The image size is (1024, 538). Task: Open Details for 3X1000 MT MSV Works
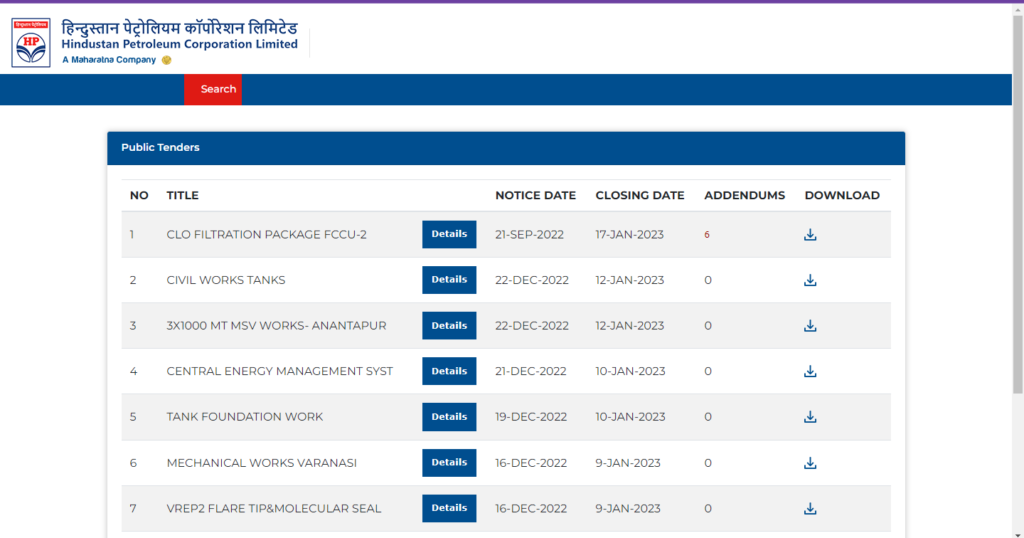click(449, 326)
